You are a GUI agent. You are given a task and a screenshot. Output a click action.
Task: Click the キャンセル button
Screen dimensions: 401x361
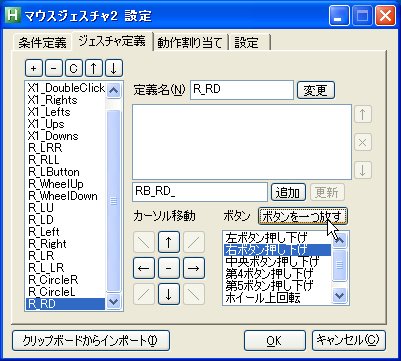click(x=349, y=341)
